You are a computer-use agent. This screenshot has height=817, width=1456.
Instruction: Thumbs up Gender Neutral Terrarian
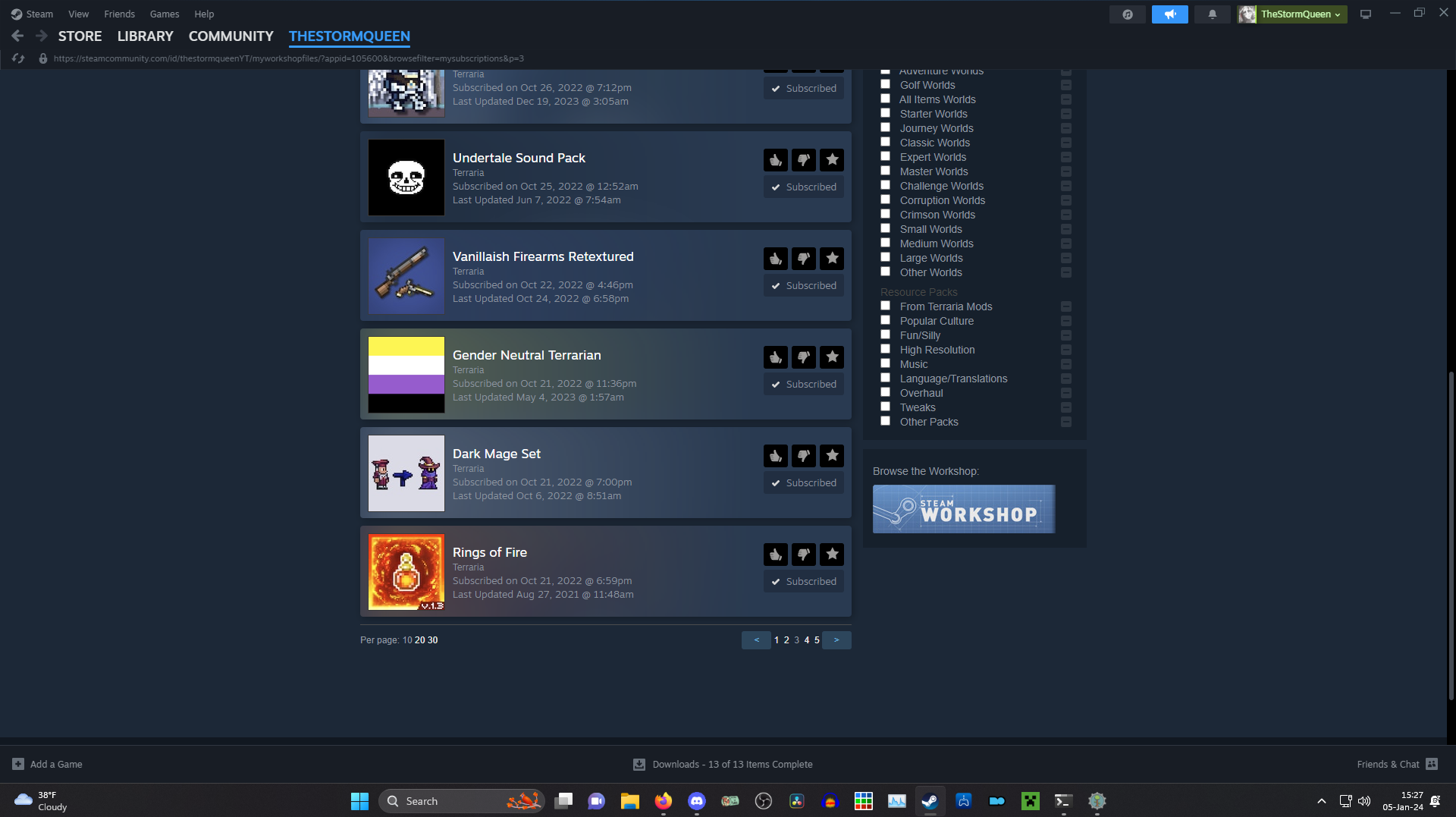pos(776,357)
